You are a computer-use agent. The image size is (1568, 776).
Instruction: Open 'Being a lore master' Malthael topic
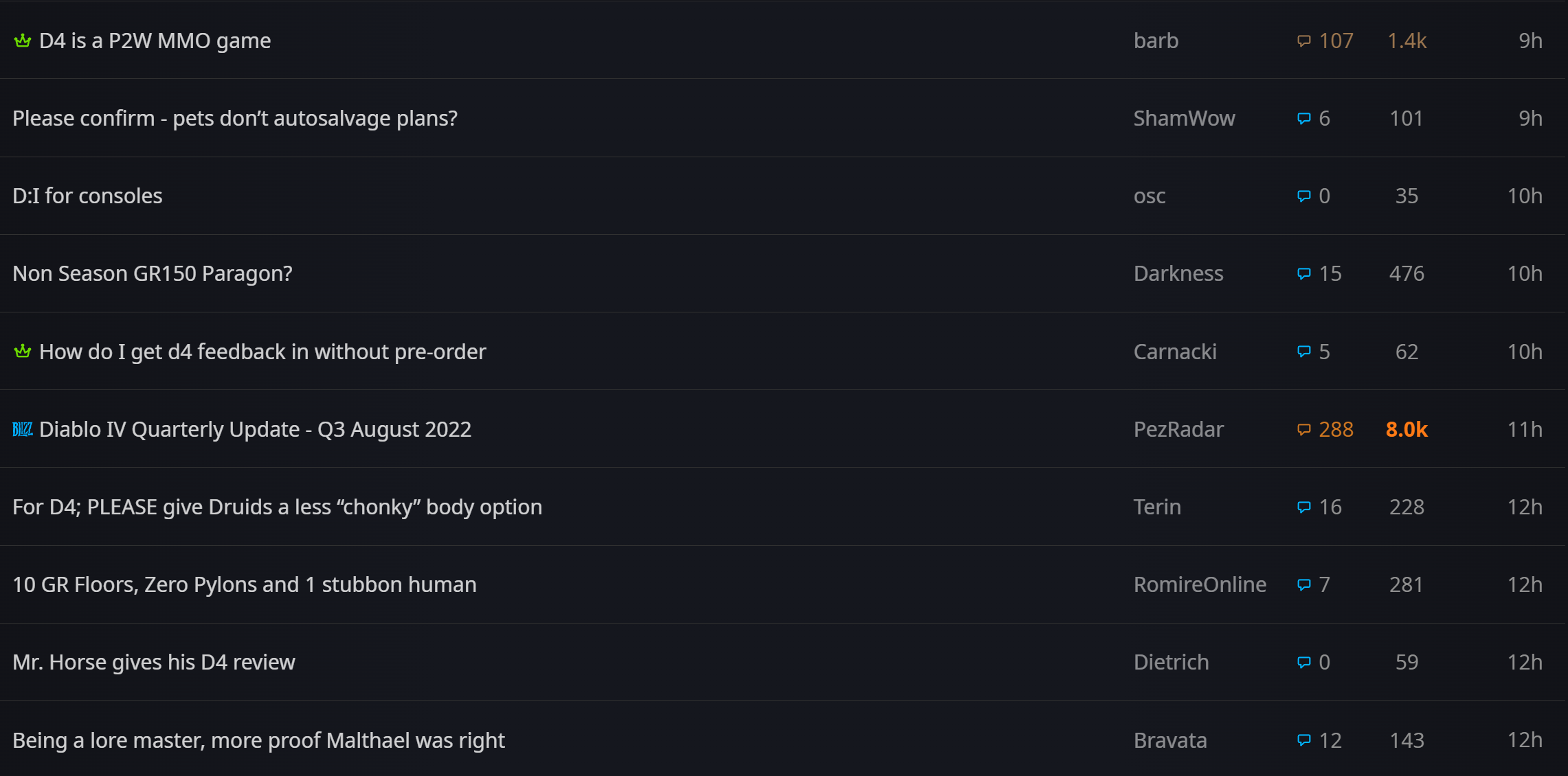tap(258, 740)
